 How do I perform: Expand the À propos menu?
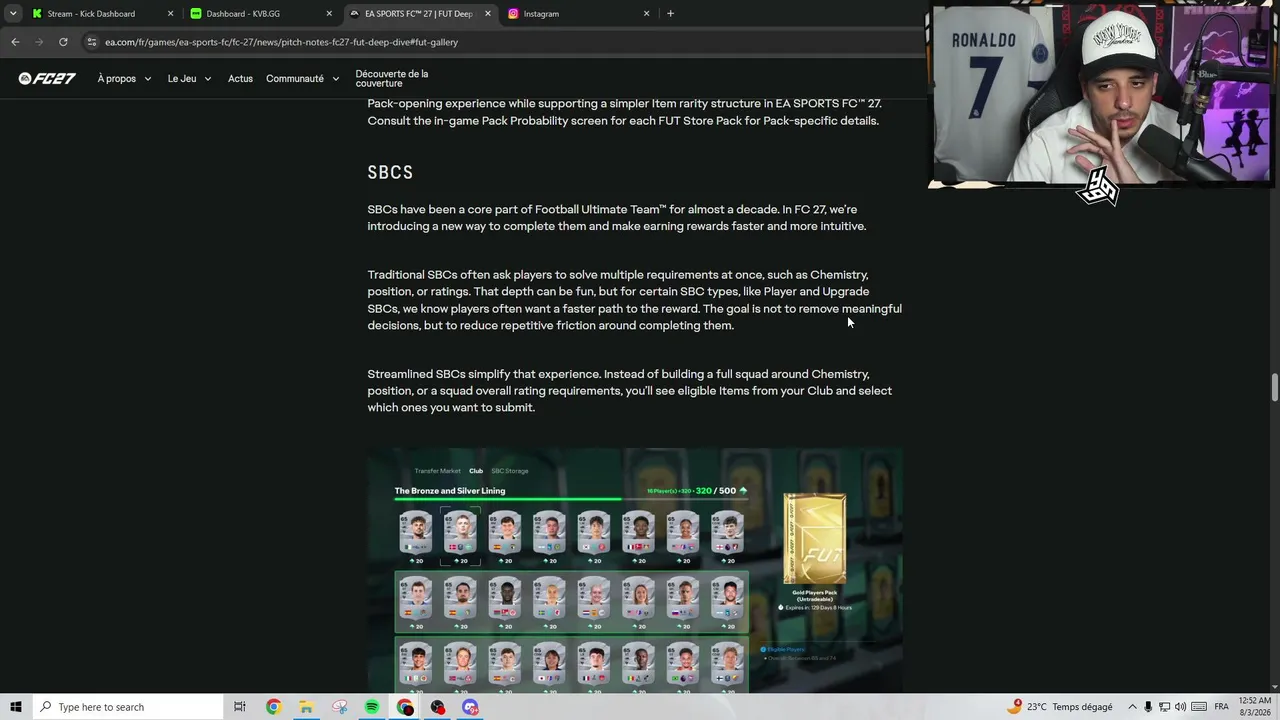tap(124, 79)
